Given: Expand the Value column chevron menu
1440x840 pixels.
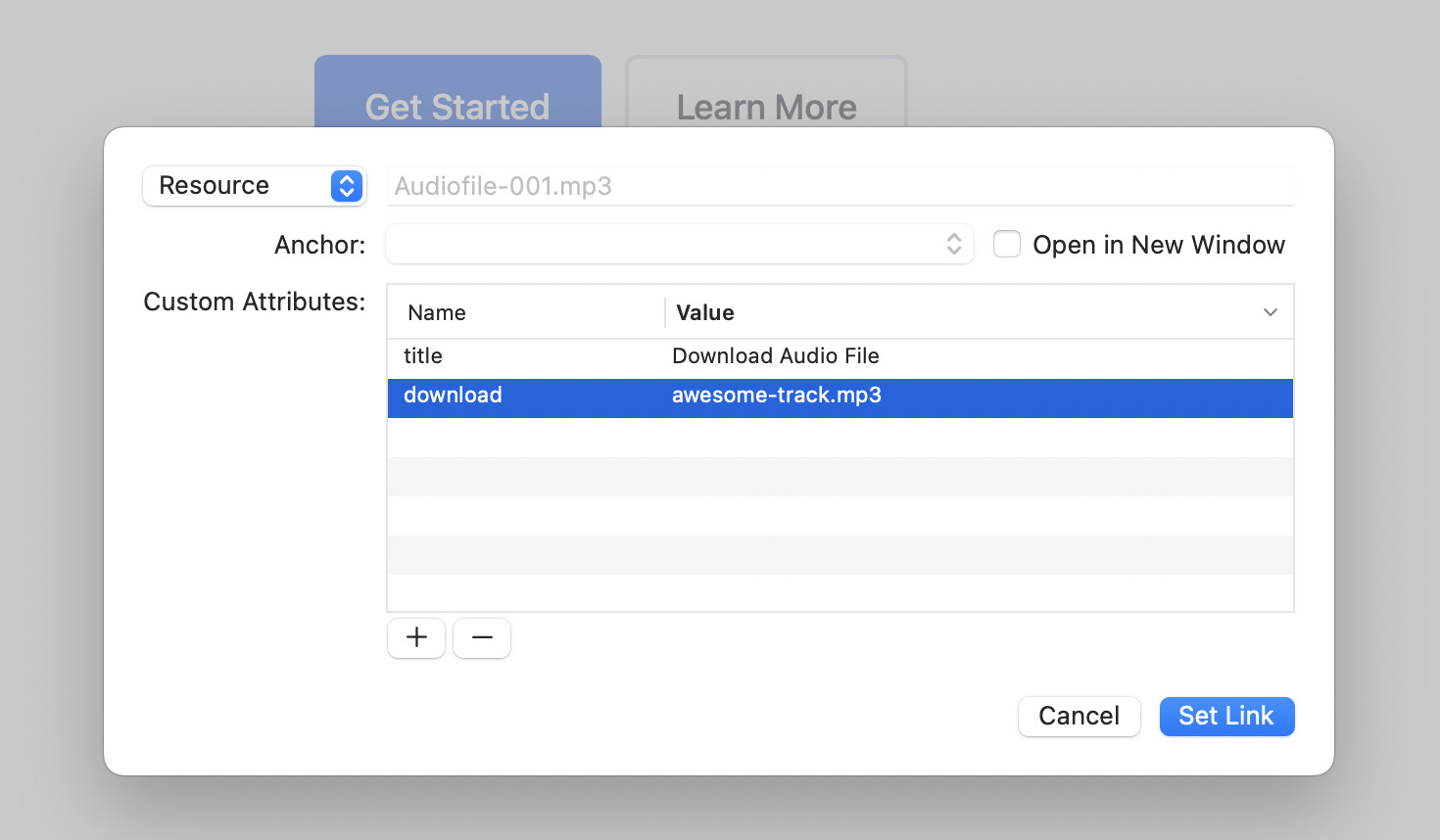Looking at the screenshot, I should (x=1270, y=312).
